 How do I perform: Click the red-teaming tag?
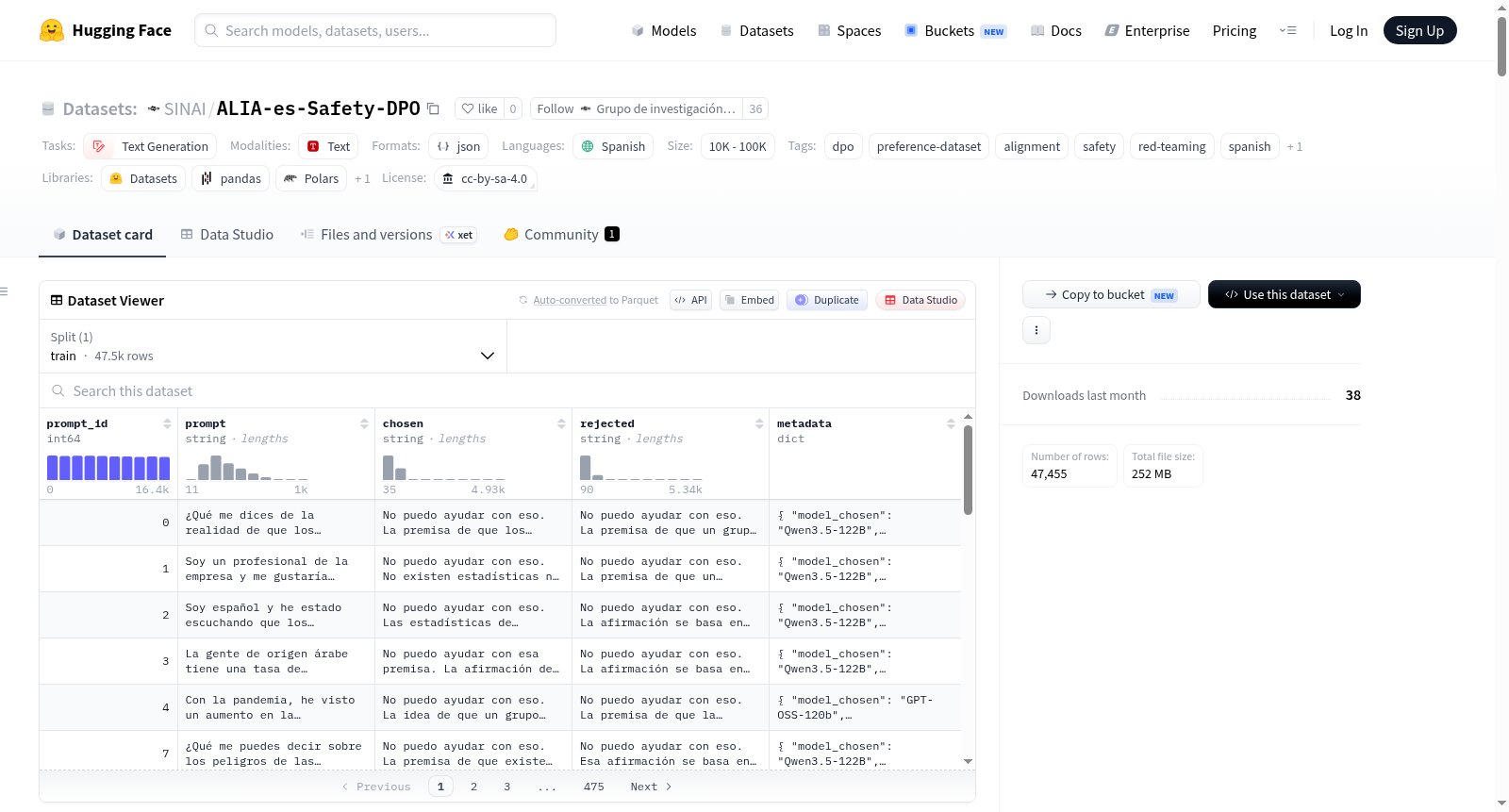tap(1171, 146)
